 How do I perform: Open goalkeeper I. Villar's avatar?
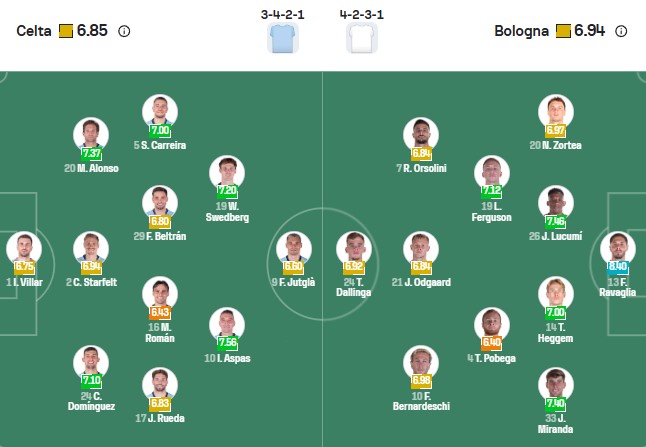pyautogui.click(x=22, y=249)
